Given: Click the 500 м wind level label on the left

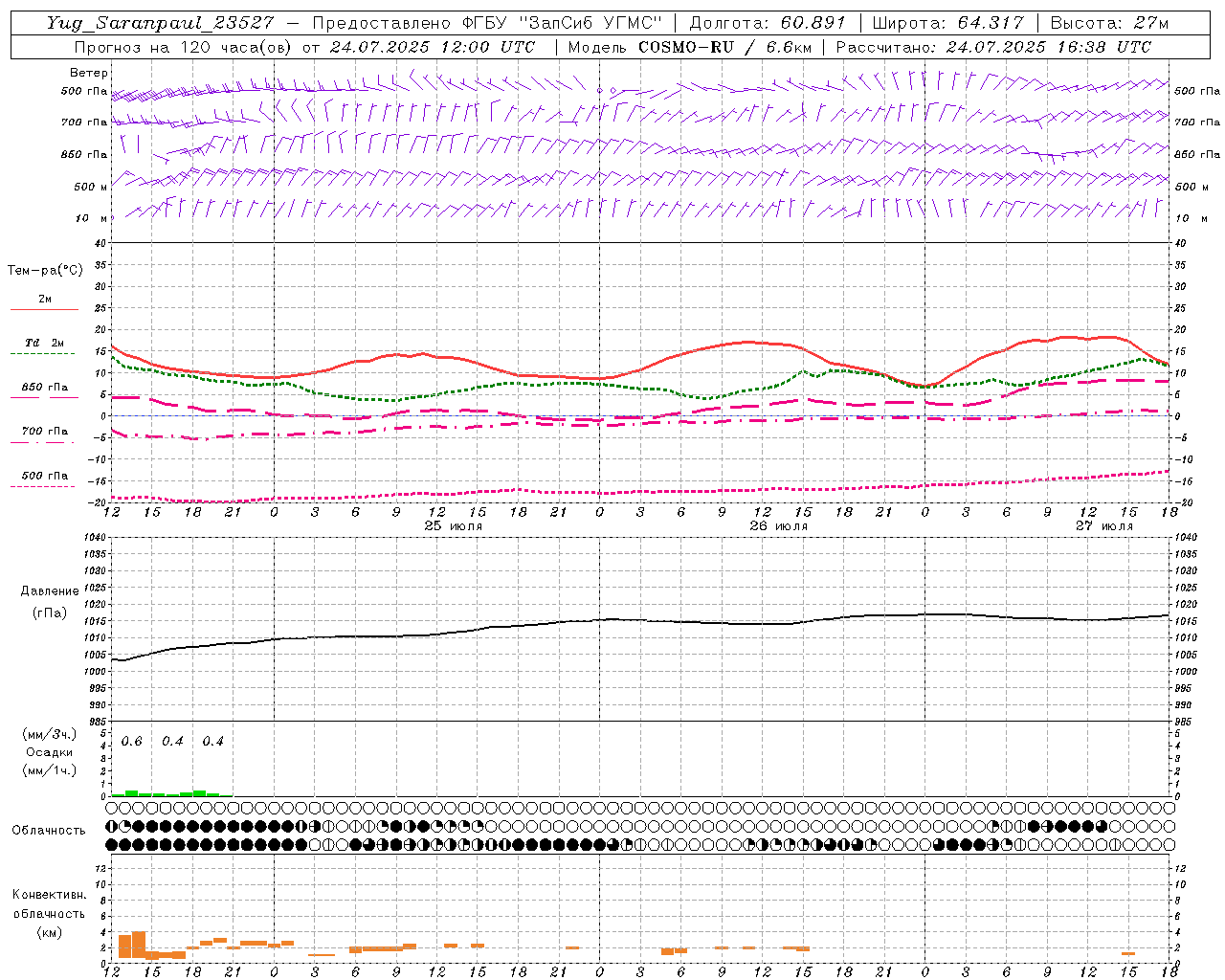Looking at the screenshot, I should pos(91,187).
